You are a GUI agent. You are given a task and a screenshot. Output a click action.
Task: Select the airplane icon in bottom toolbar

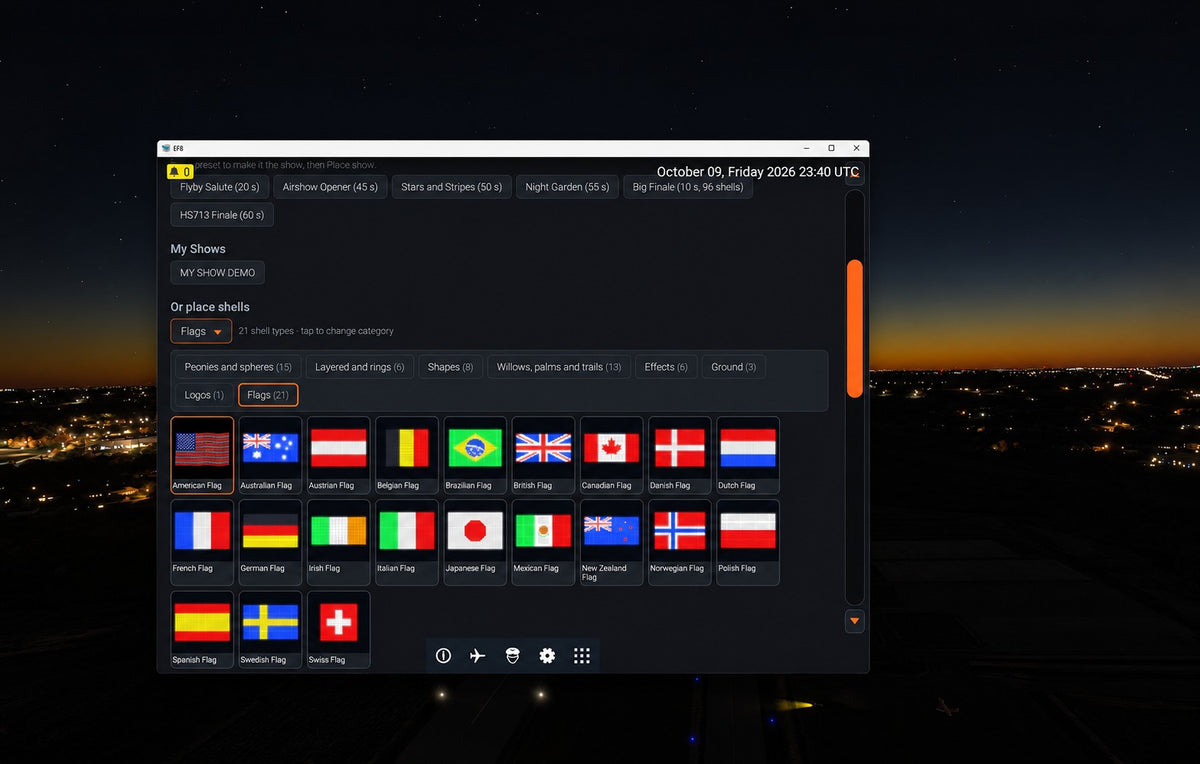478,656
